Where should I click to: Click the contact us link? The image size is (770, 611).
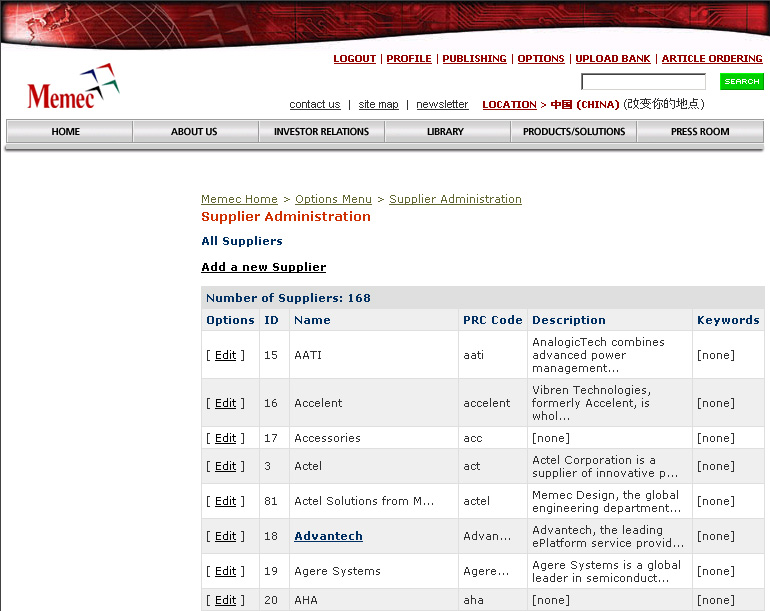click(x=314, y=105)
